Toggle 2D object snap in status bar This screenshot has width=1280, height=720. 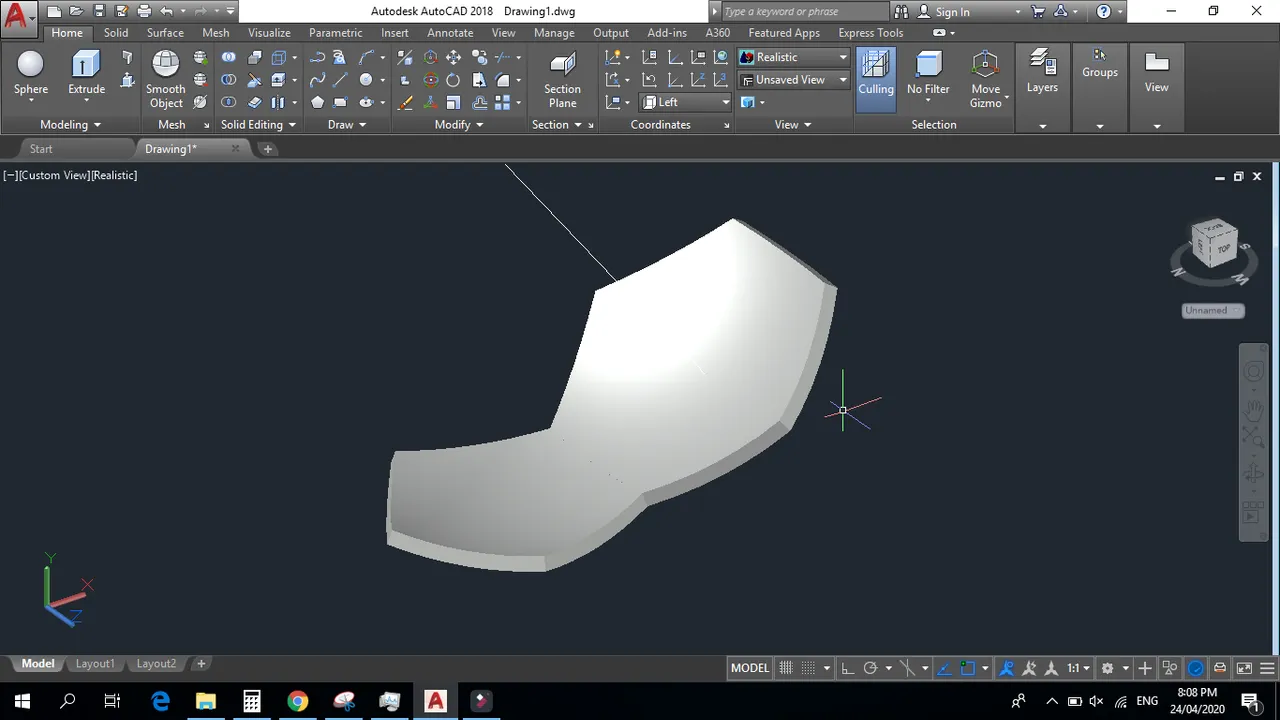click(x=968, y=668)
